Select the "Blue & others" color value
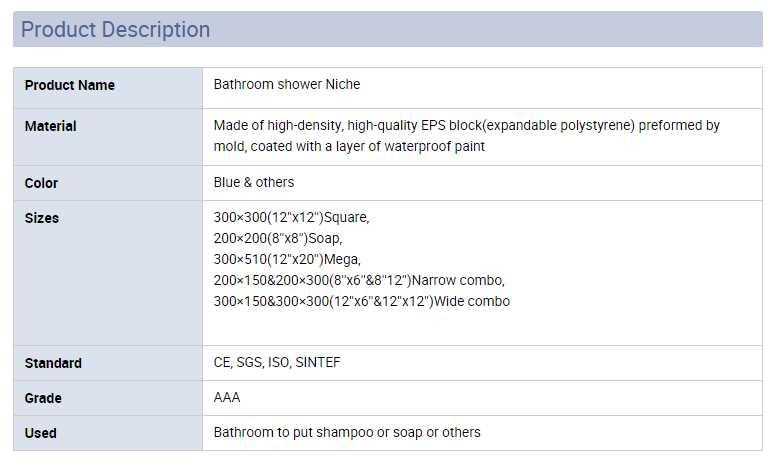 pyautogui.click(x=254, y=183)
